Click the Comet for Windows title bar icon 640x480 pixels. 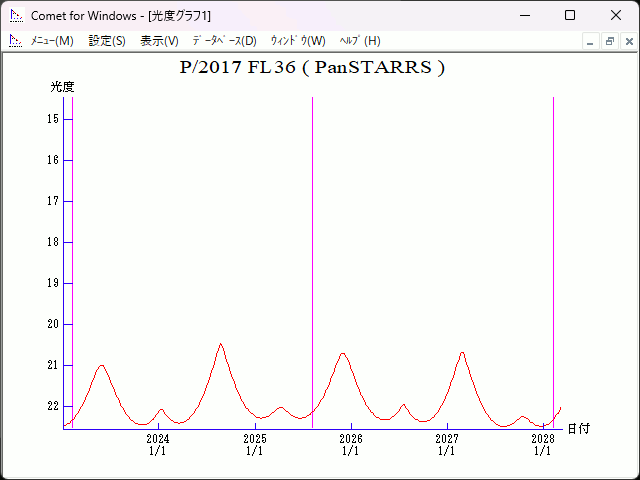coord(16,15)
